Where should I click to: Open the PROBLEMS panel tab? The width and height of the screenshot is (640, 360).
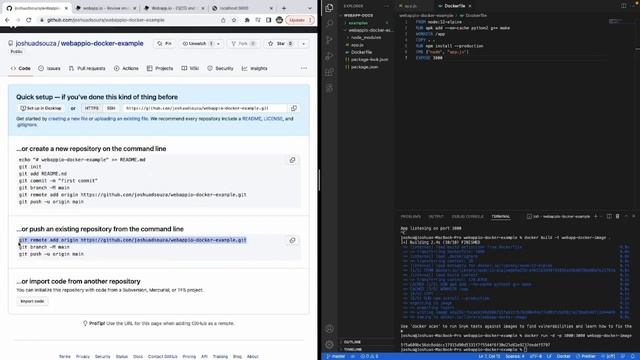coord(411,216)
